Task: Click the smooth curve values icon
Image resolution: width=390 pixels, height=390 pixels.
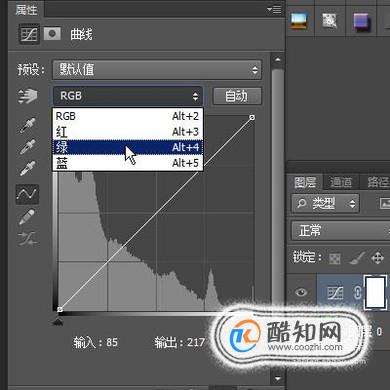Action: [x=27, y=239]
